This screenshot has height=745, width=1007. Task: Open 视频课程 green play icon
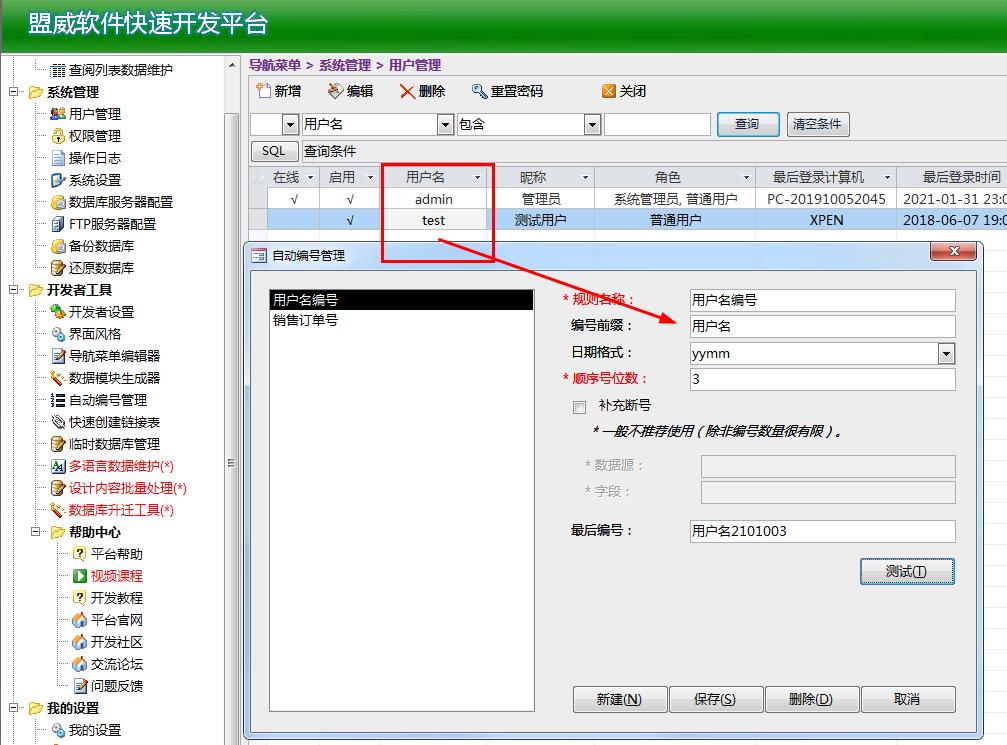coord(80,576)
